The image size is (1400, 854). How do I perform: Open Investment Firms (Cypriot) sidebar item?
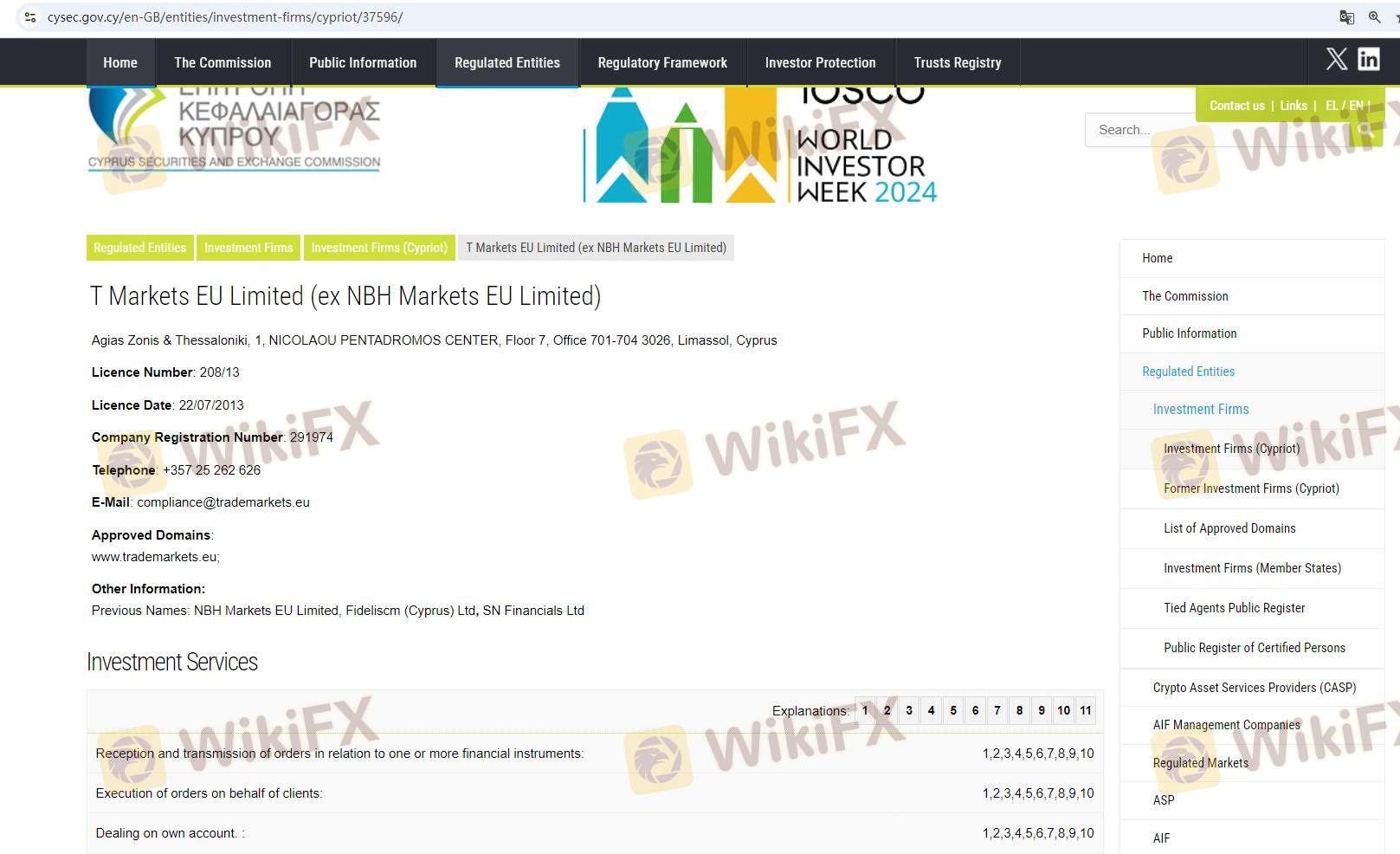click(x=1252, y=449)
